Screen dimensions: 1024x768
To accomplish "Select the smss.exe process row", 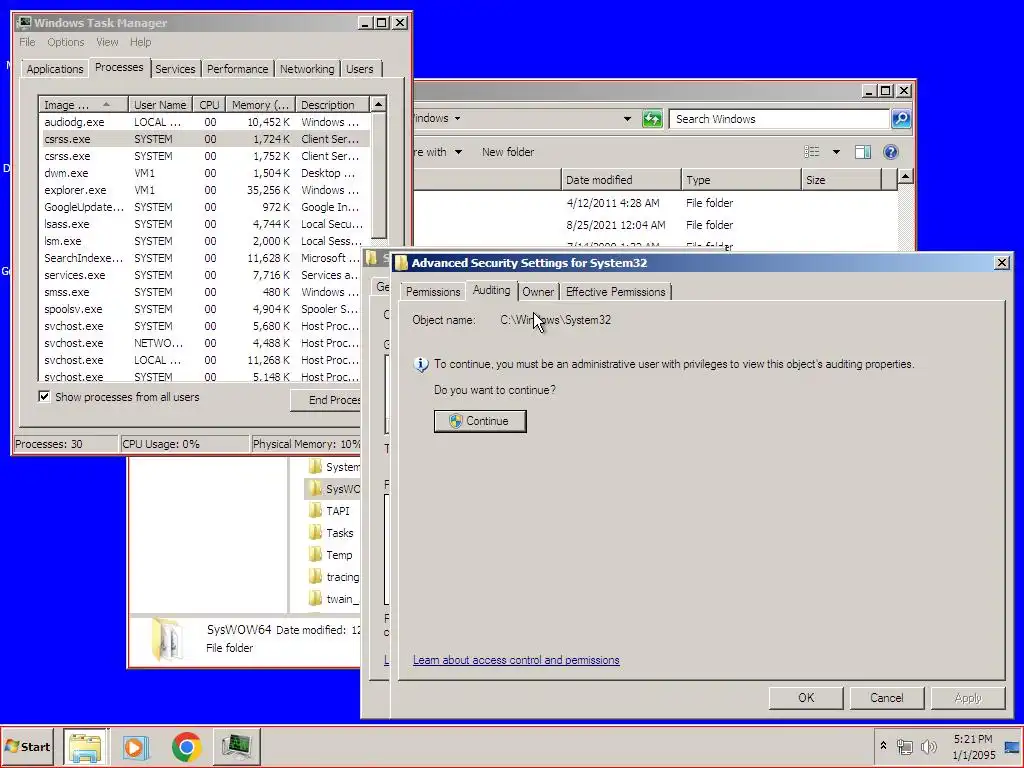I will tap(204, 292).
